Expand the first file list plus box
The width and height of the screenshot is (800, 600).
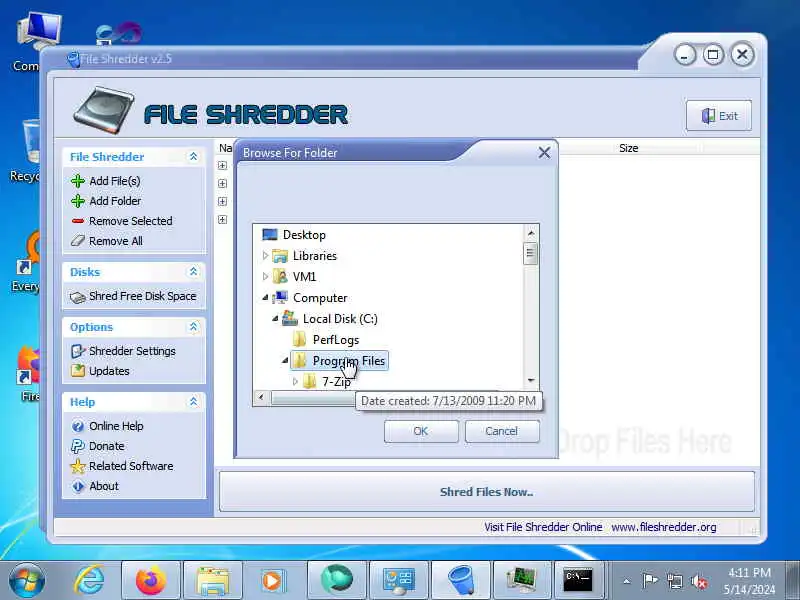(x=222, y=165)
